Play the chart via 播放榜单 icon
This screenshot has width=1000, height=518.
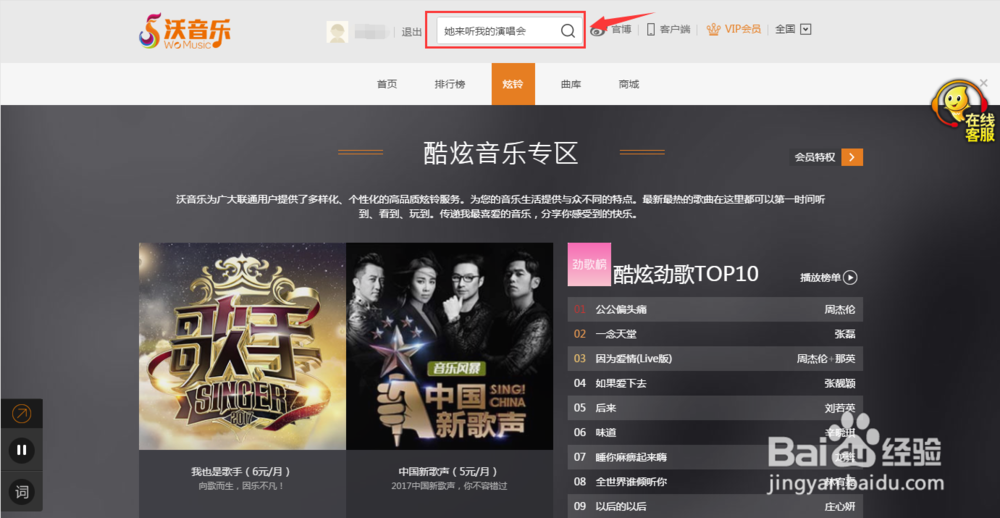pyautogui.click(x=850, y=278)
